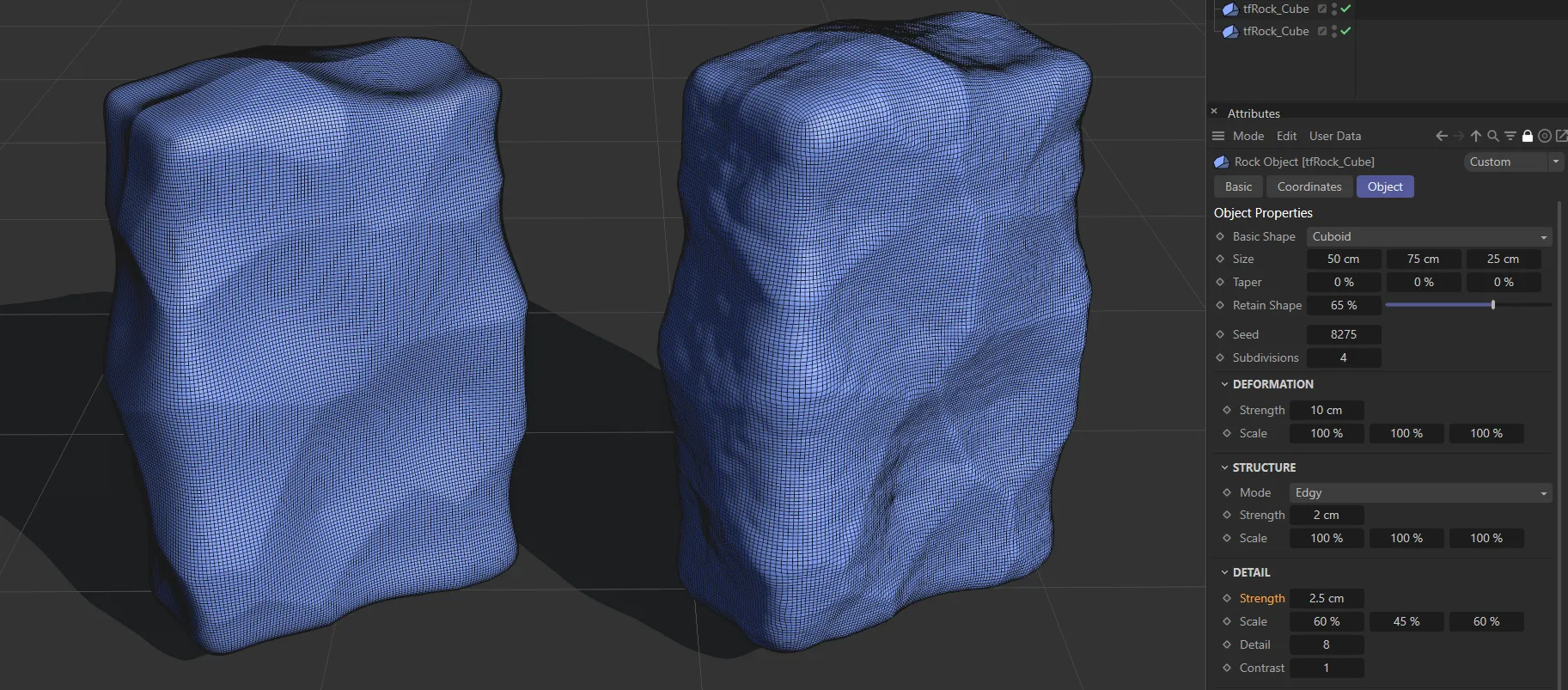Open the Attributes hamburger menu
Image resolution: width=1568 pixels, height=690 pixels.
point(1218,136)
